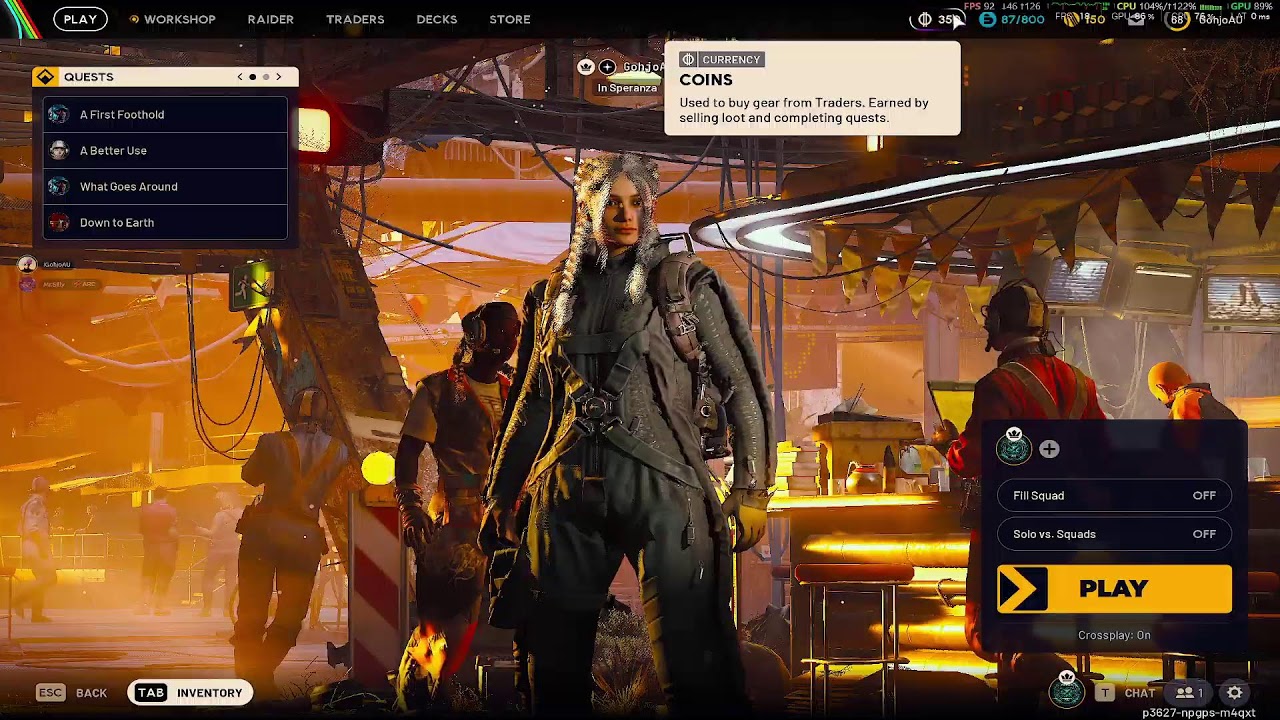Click the yellow Quests panel header icon
The width and height of the screenshot is (1280, 720).
pos(45,77)
